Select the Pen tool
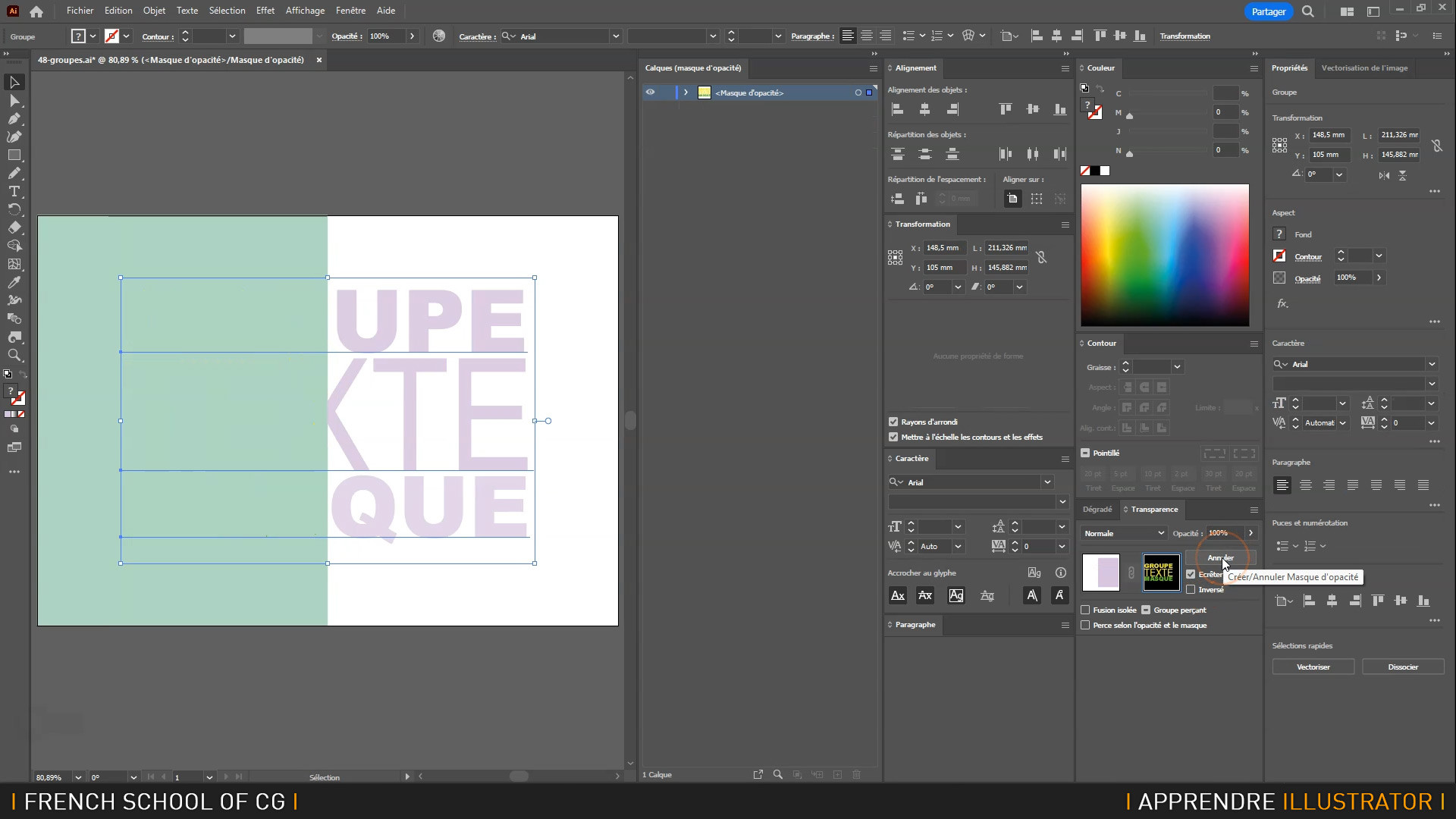Screen dimensions: 1456x819 pyautogui.click(x=14, y=118)
